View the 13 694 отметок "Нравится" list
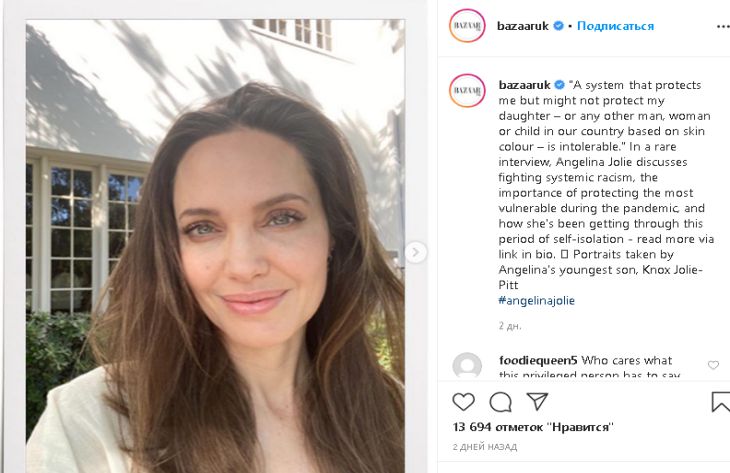Image resolution: width=730 pixels, height=473 pixels. click(x=532, y=427)
